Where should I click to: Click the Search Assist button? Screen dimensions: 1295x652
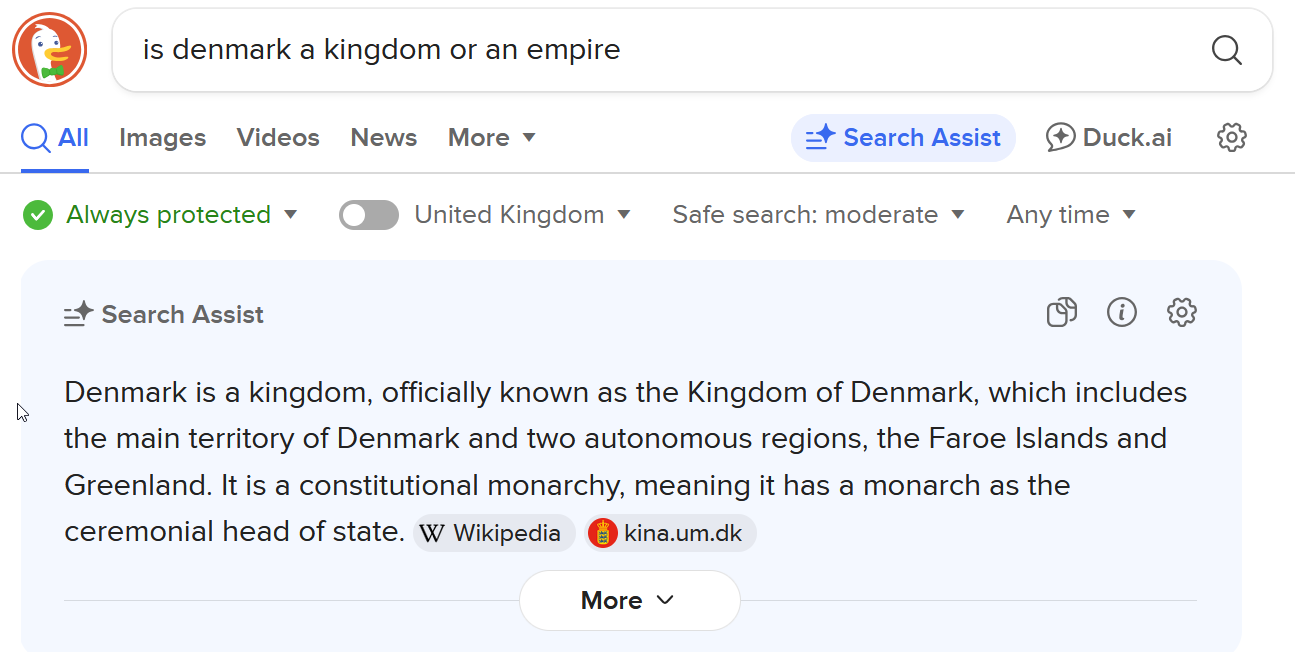[903, 138]
